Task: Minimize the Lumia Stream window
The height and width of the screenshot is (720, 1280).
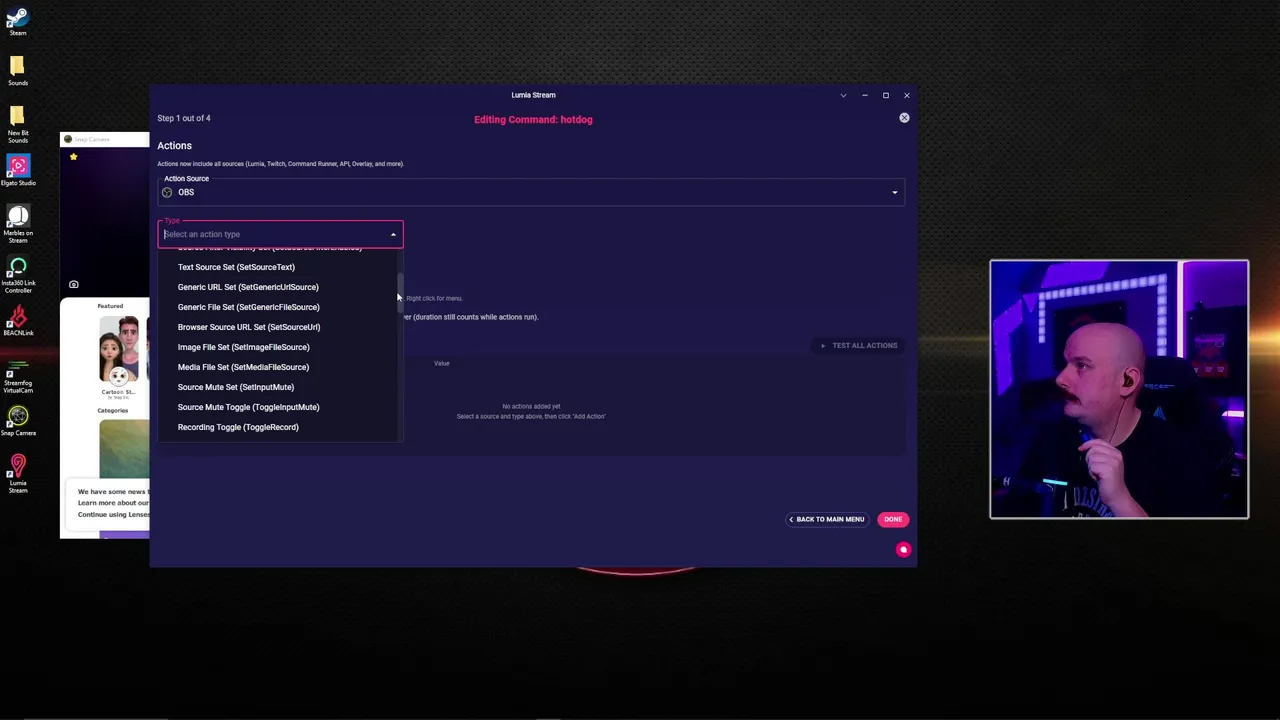Action: pyautogui.click(x=864, y=95)
